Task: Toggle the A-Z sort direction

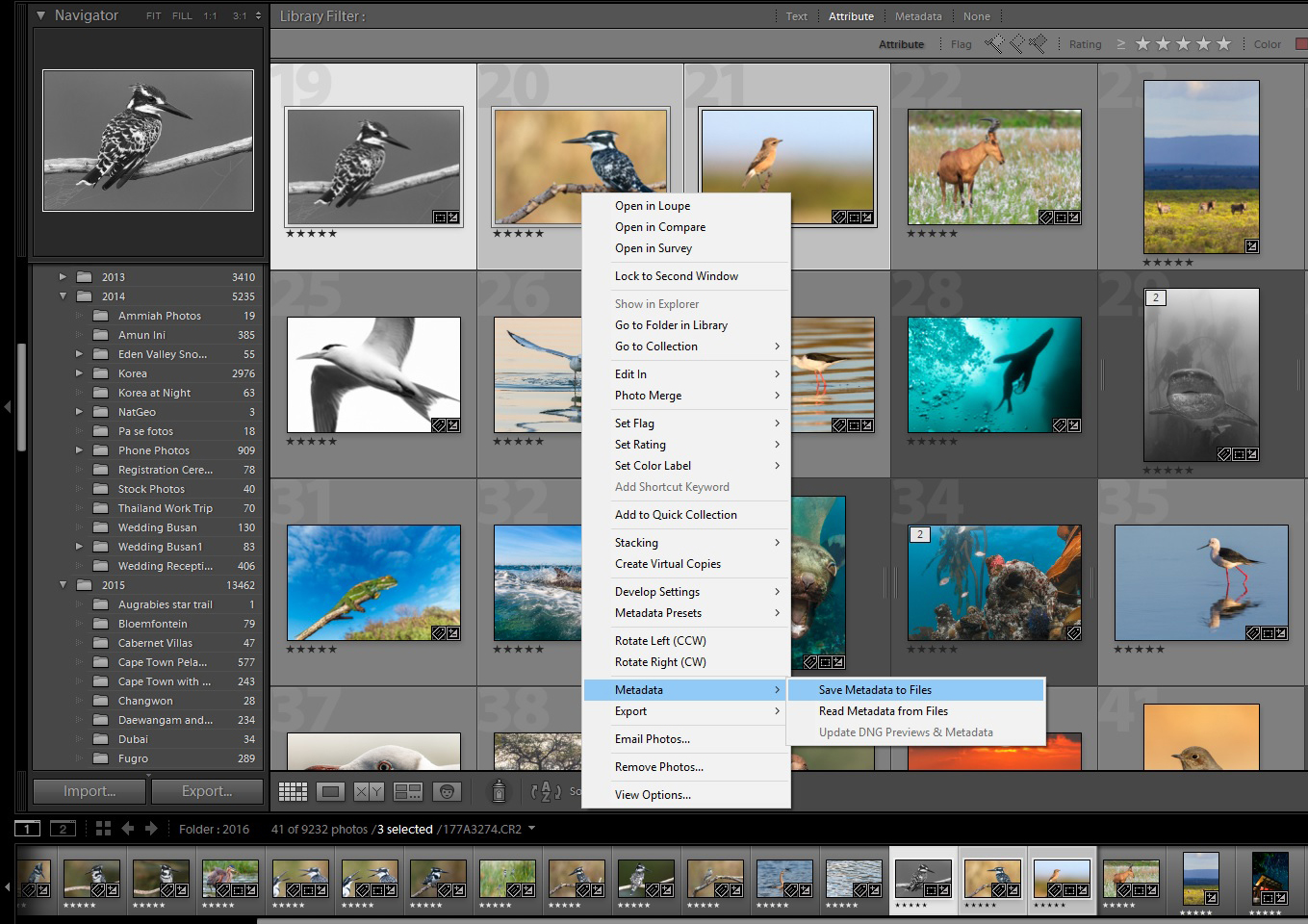Action: (x=546, y=791)
